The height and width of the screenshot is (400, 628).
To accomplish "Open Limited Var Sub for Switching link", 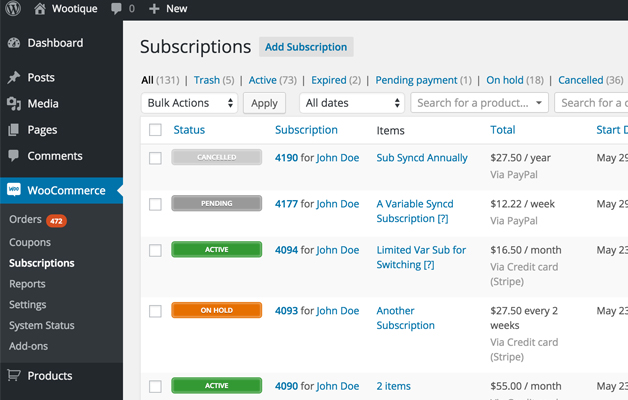I will point(421,257).
